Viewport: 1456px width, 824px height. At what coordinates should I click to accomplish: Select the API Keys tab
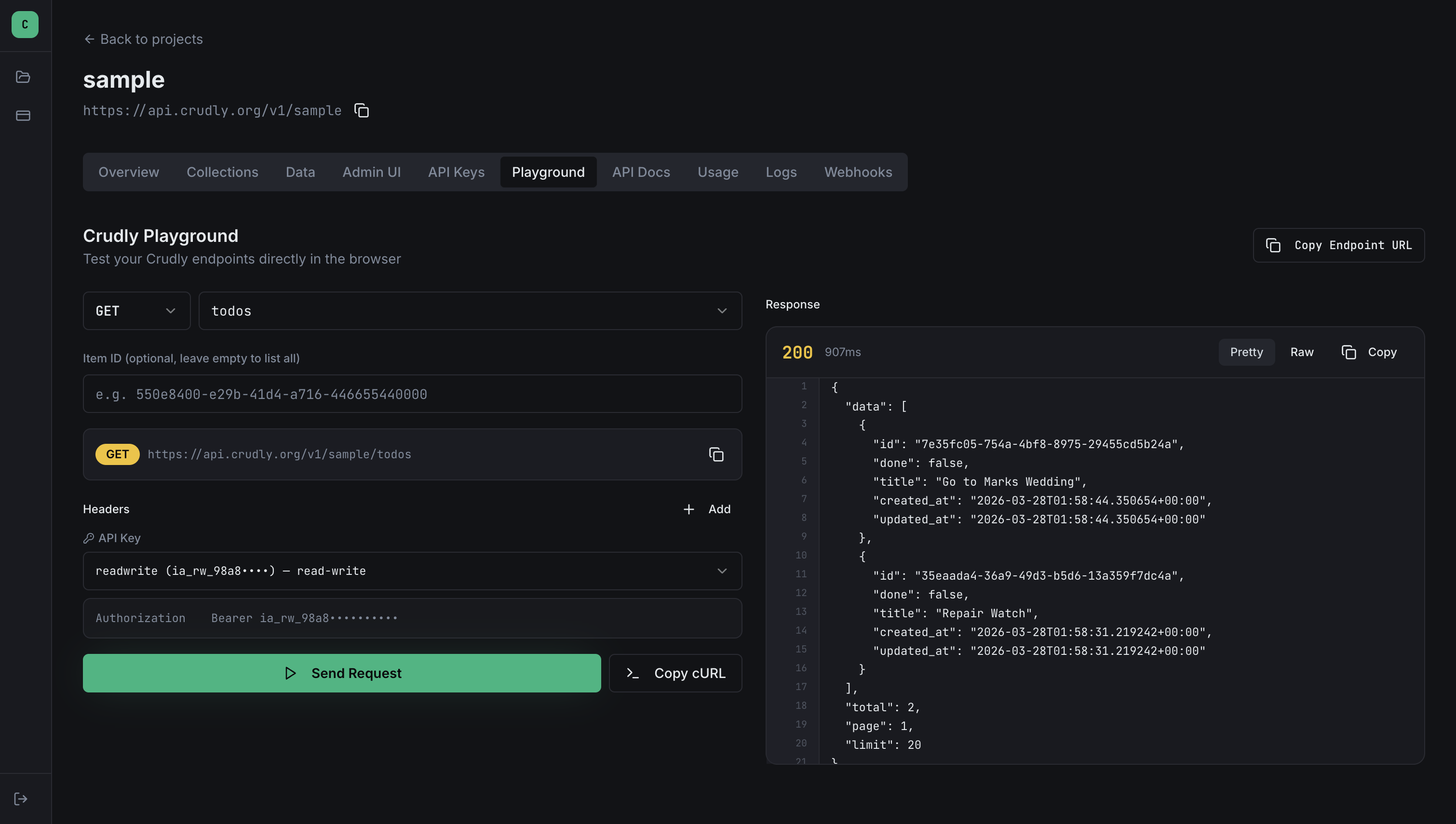click(456, 172)
